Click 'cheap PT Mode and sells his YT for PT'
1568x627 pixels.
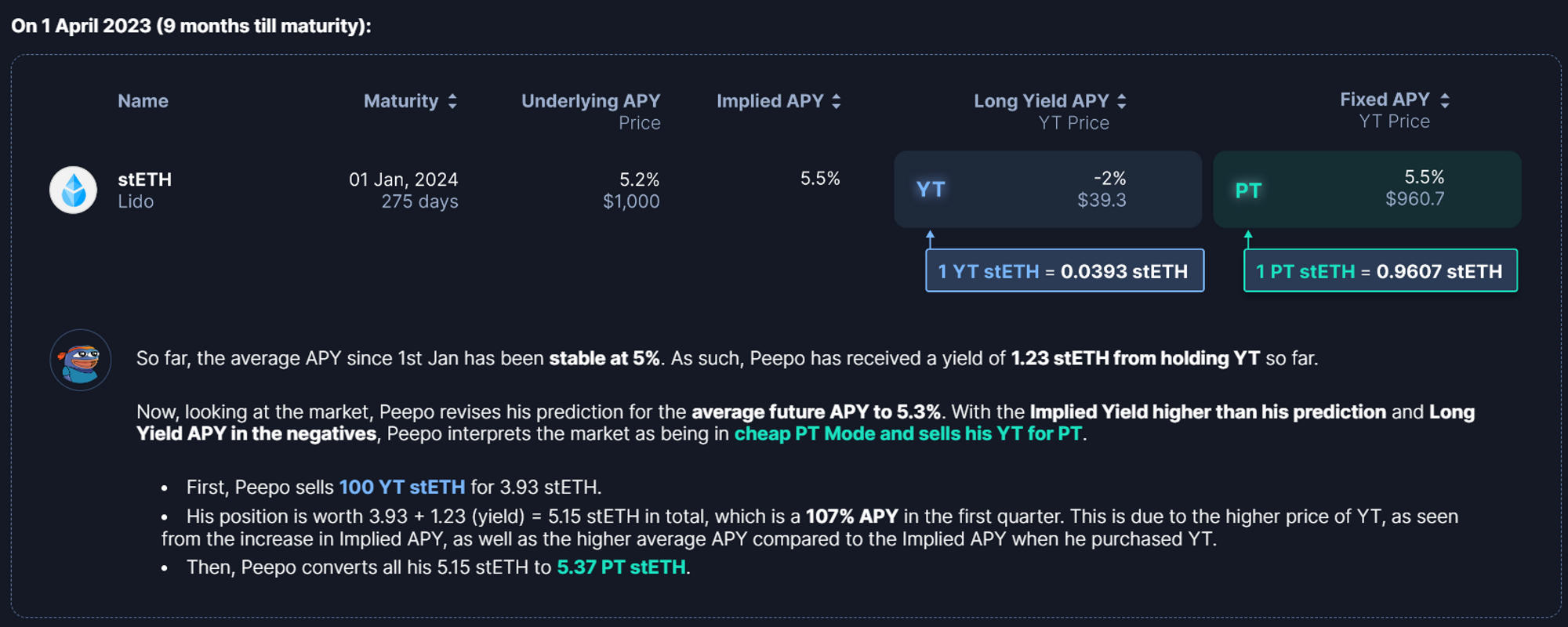[x=908, y=434]
